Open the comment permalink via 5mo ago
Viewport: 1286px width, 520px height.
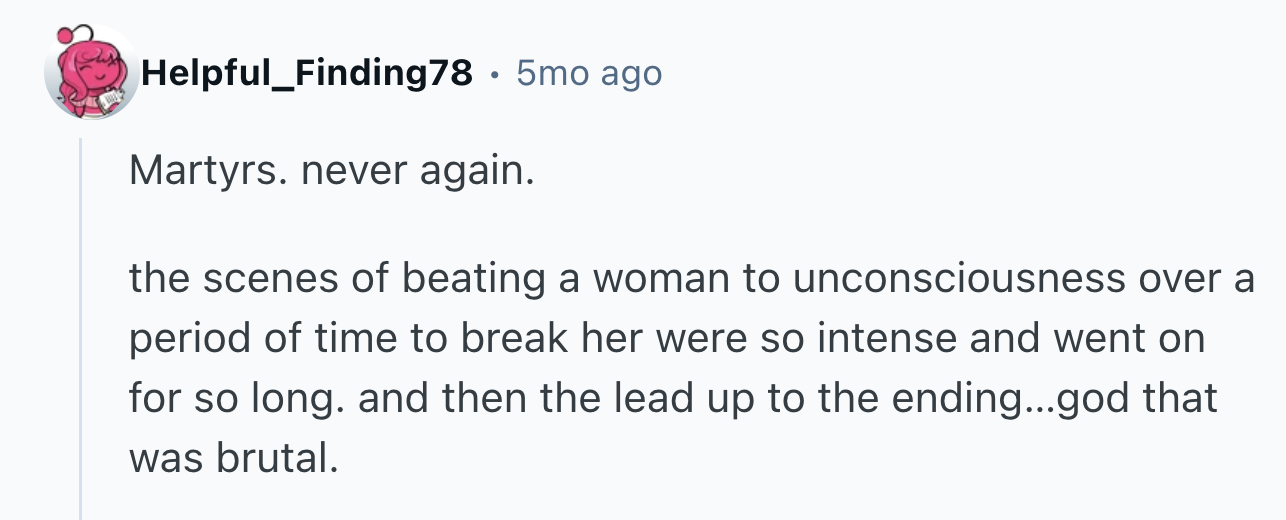(589, 73)
